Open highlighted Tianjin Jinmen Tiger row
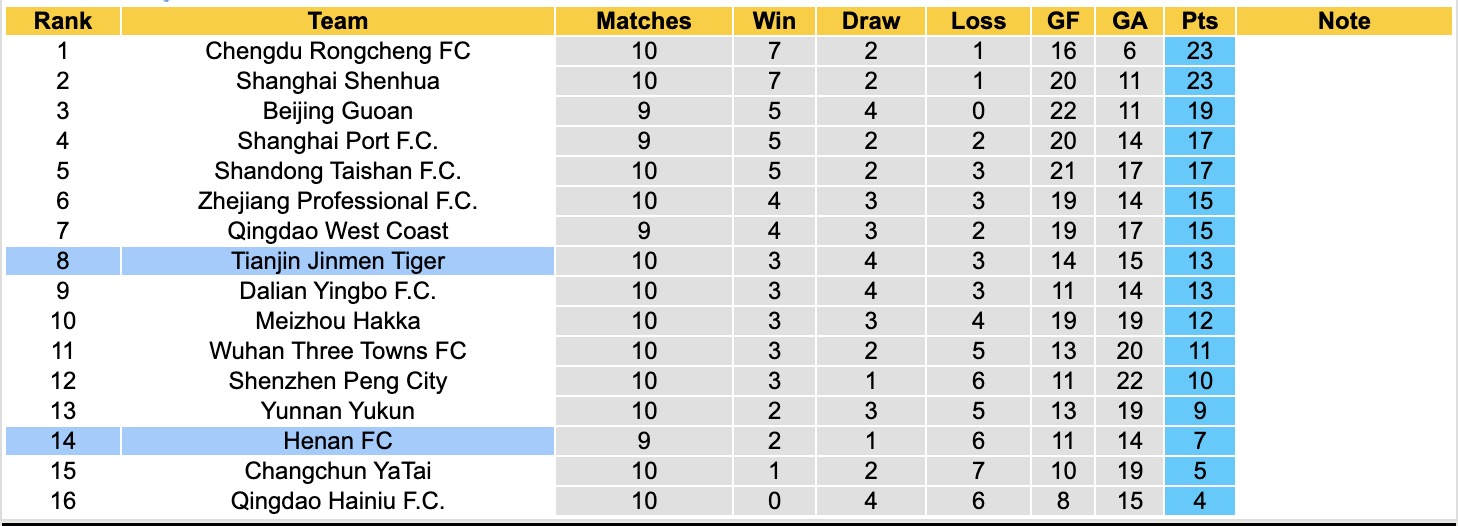Viewport: 1458px width, 526px height. 338,261
